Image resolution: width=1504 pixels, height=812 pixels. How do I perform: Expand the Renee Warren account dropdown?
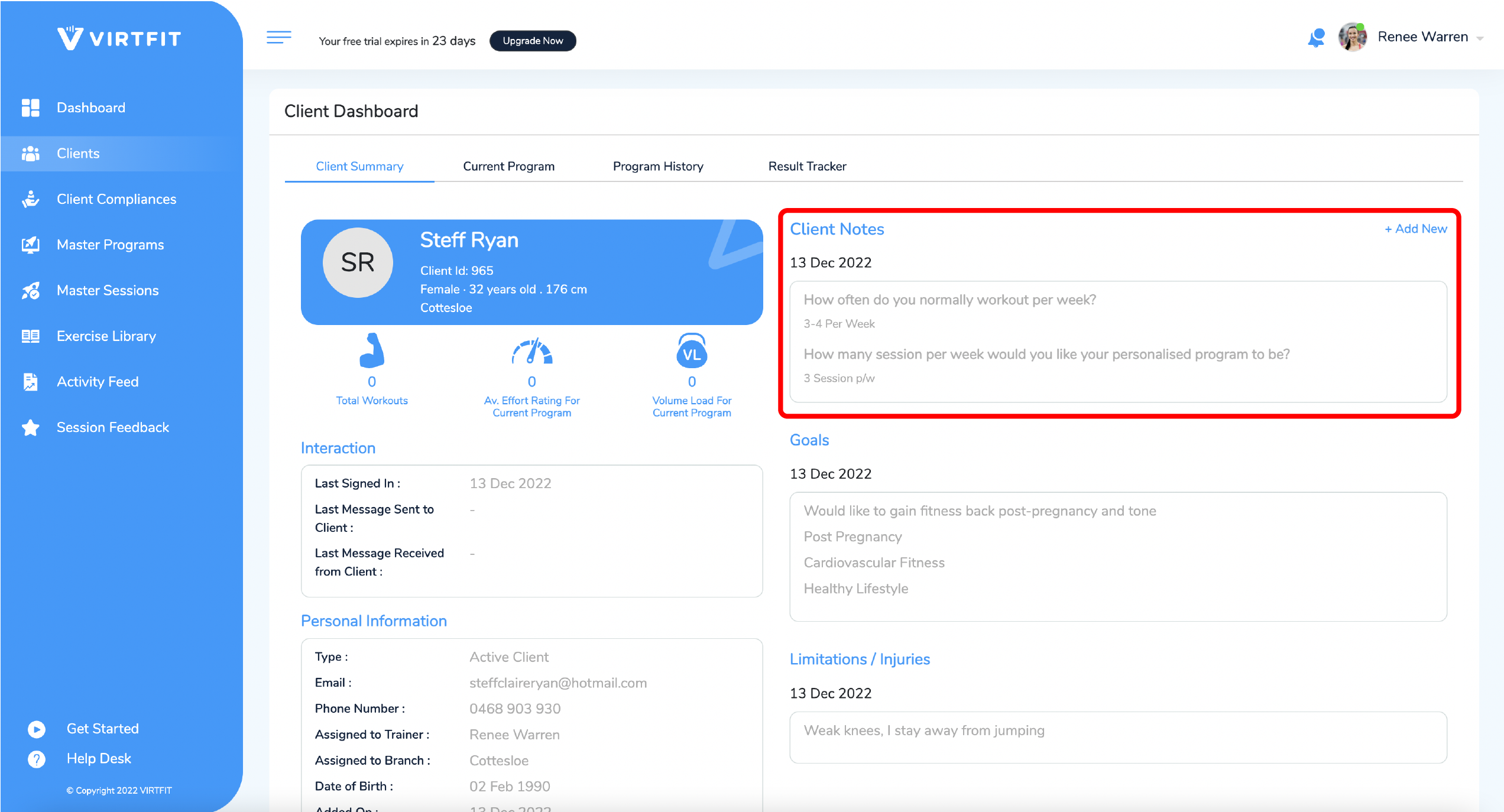point(1480,38)
